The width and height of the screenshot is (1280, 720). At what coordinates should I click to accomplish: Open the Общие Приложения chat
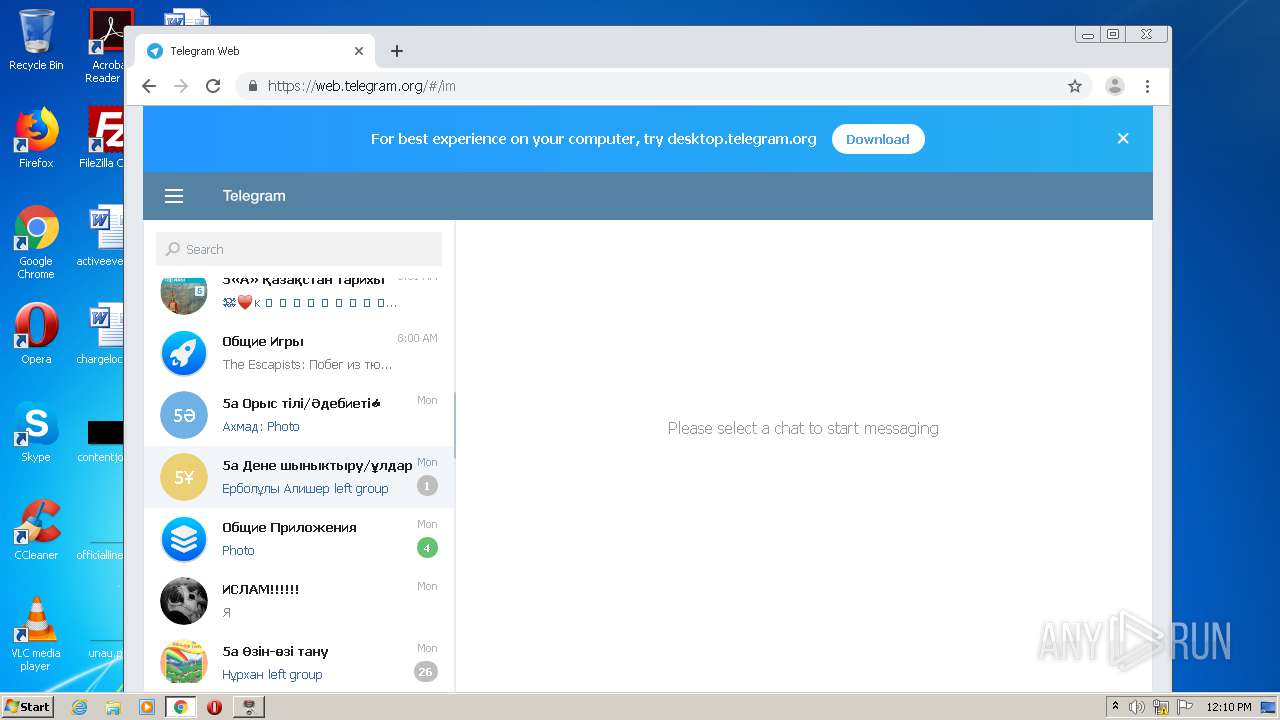pos(299,539)
